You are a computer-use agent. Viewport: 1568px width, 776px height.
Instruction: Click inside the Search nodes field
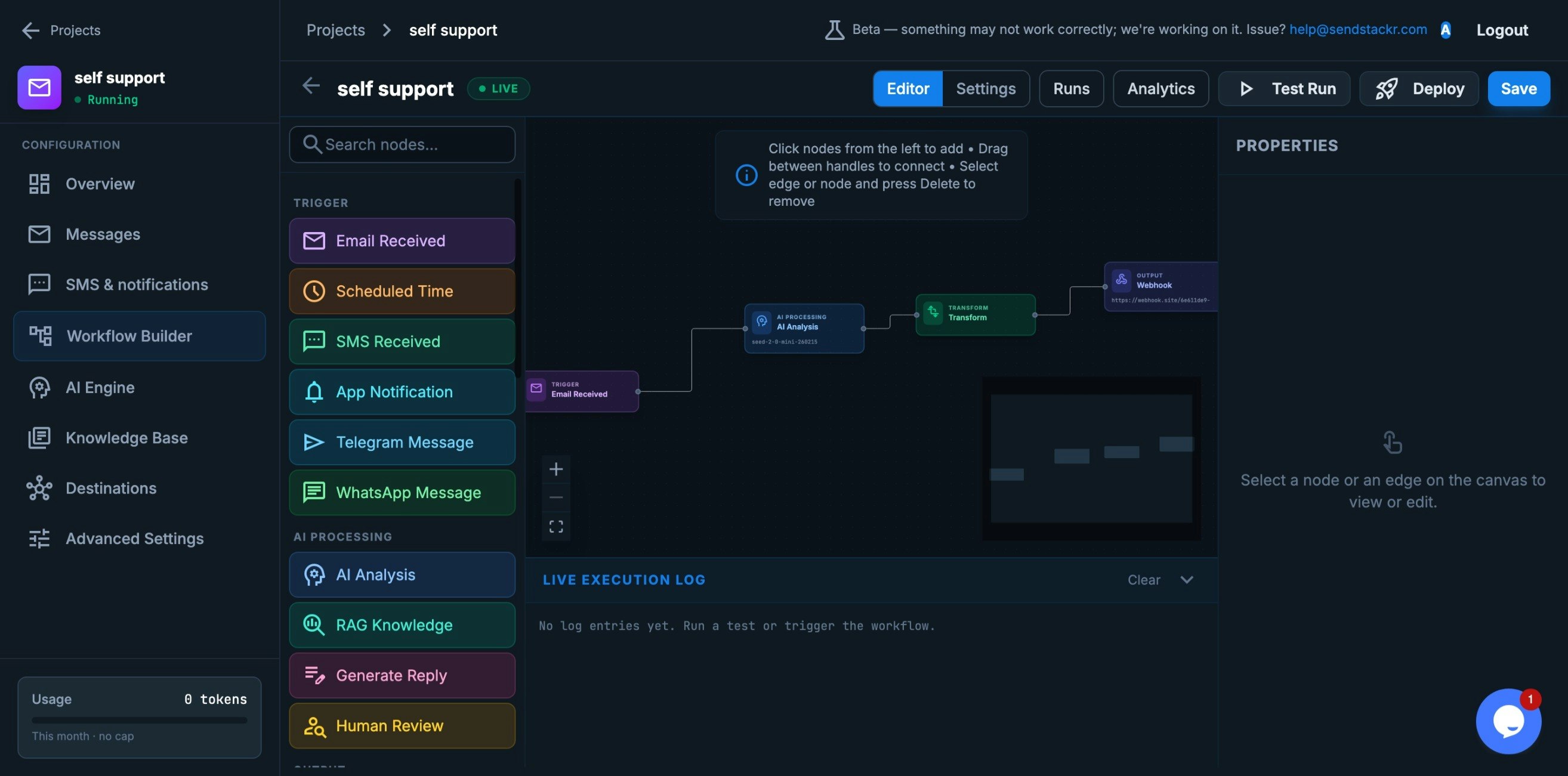pyautogui.click(x=402, y=144)
